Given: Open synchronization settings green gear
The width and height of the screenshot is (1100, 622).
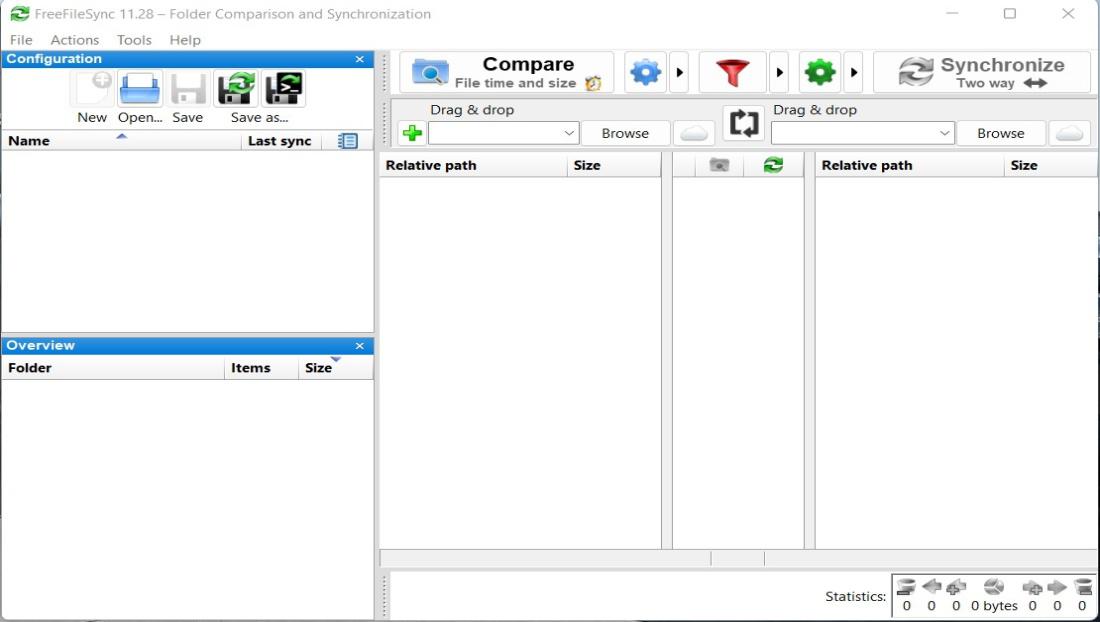Looking at the screenshot, I should [820, 72].
